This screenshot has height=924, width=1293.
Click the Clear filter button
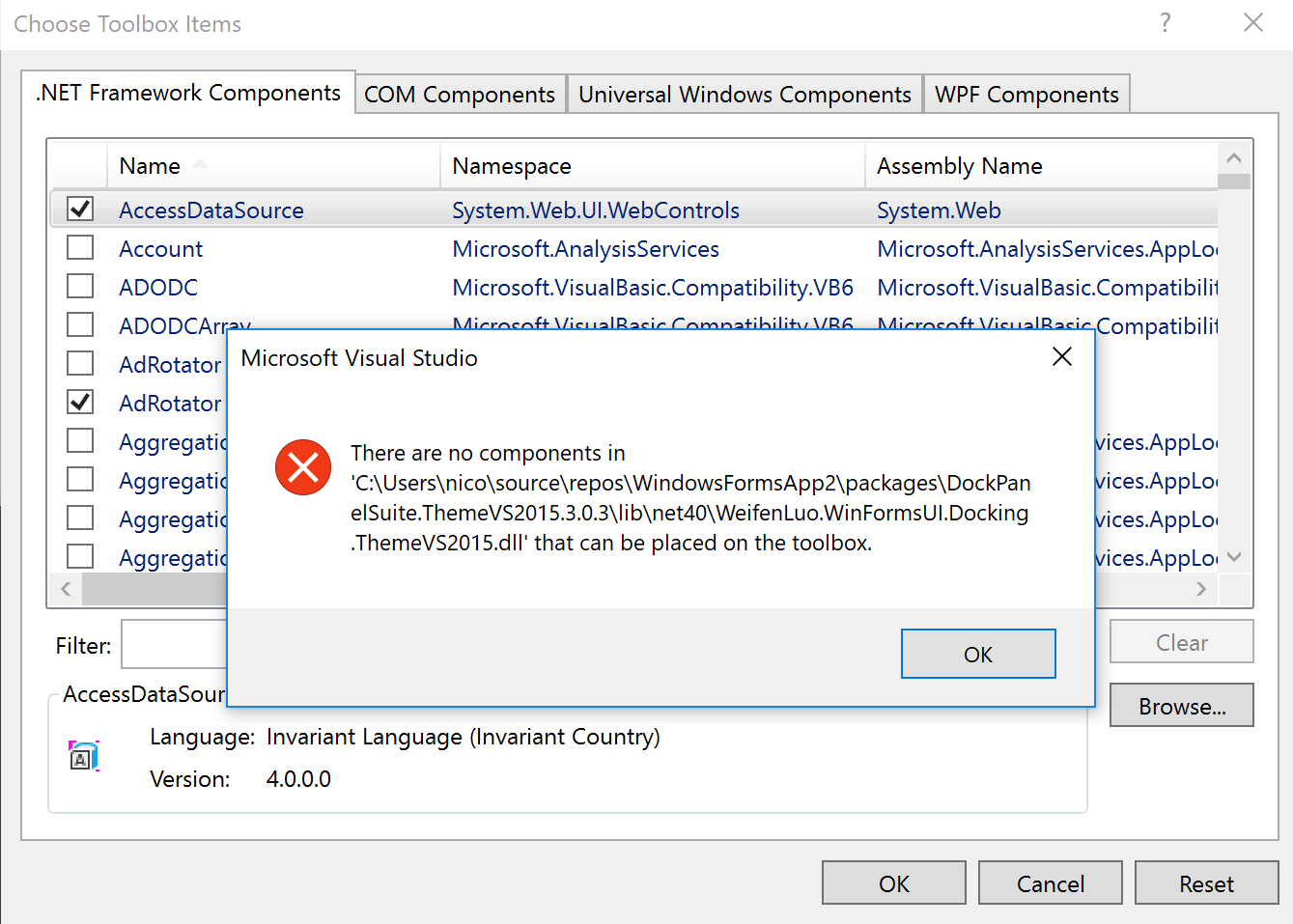[1182, 642]
